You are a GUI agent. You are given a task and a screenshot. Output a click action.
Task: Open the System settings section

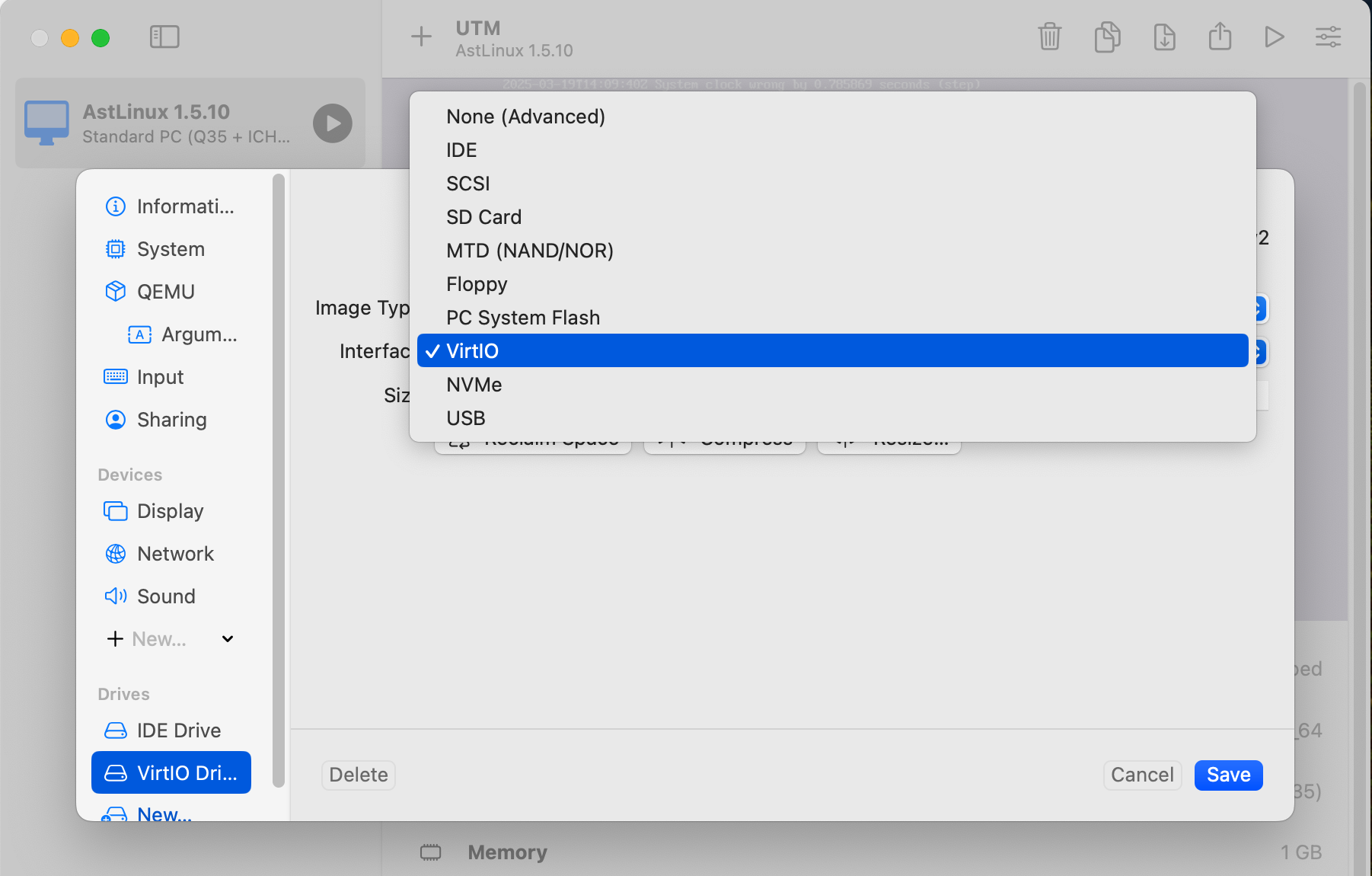pos(171,249)
